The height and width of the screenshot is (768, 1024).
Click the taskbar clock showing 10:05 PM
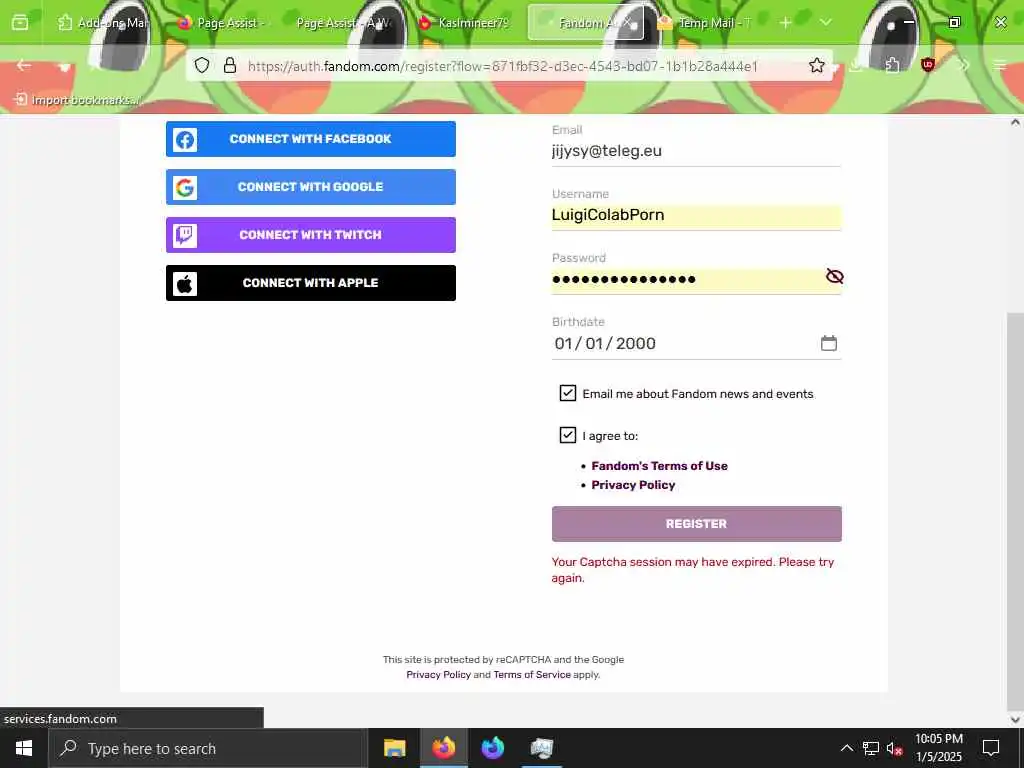(938, 748)
